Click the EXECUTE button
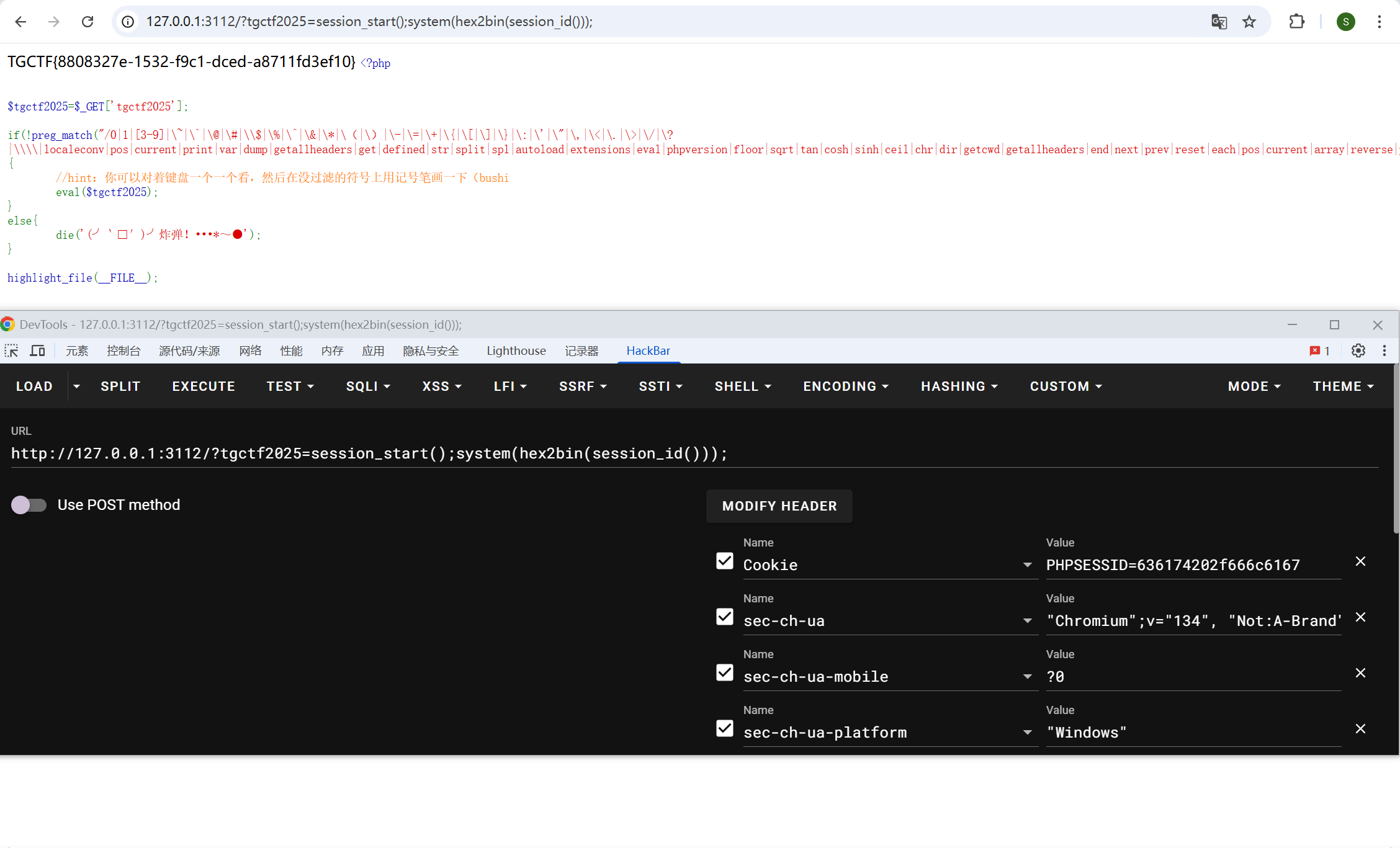This screenshot has width=1400, height=848. pyautogui.click(x=204, y=386)
